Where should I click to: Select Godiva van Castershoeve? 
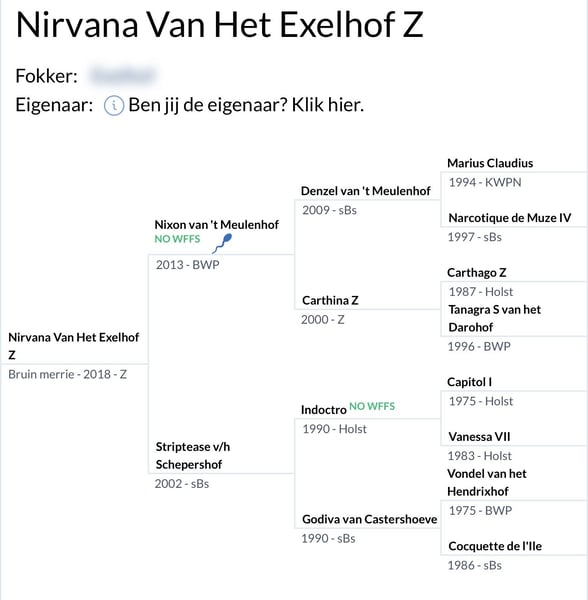click(x=370, y=519)
